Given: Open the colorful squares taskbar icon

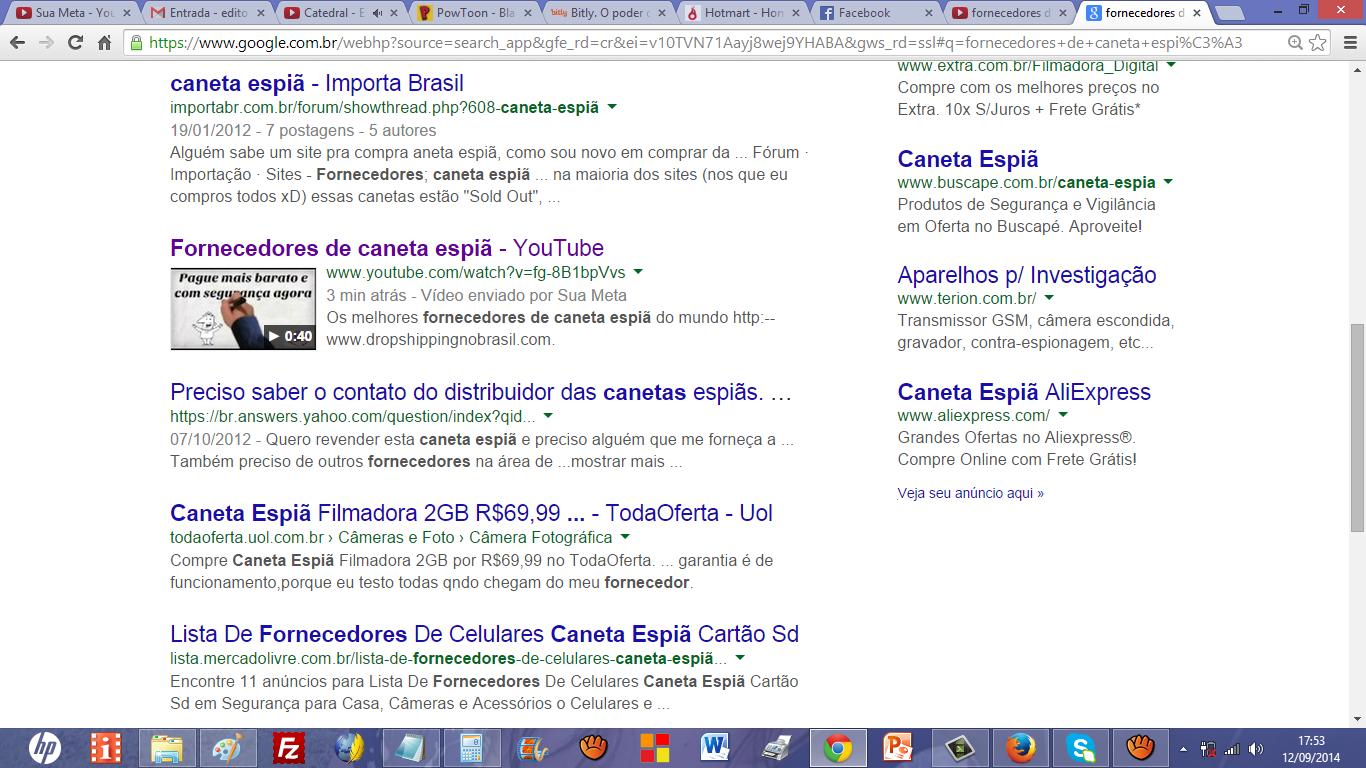Looking at the screenshot, I should [655, 747].
